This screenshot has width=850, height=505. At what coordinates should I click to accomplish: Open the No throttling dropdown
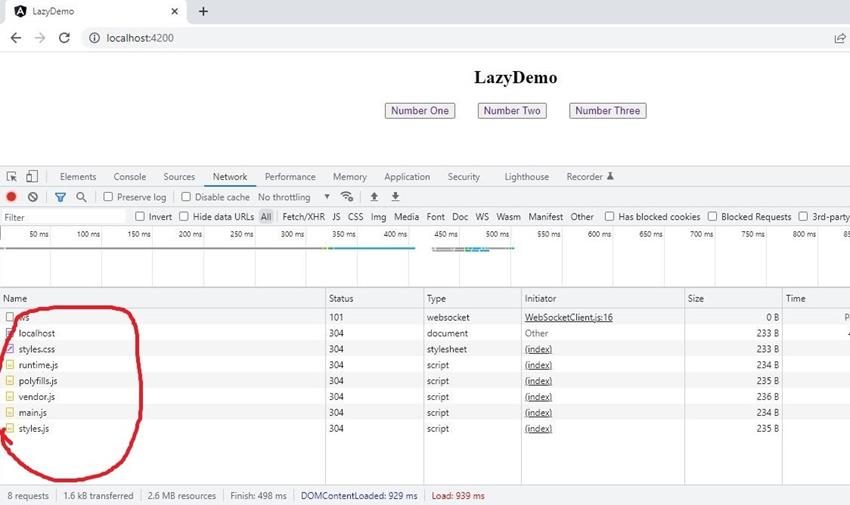(293, 197)
